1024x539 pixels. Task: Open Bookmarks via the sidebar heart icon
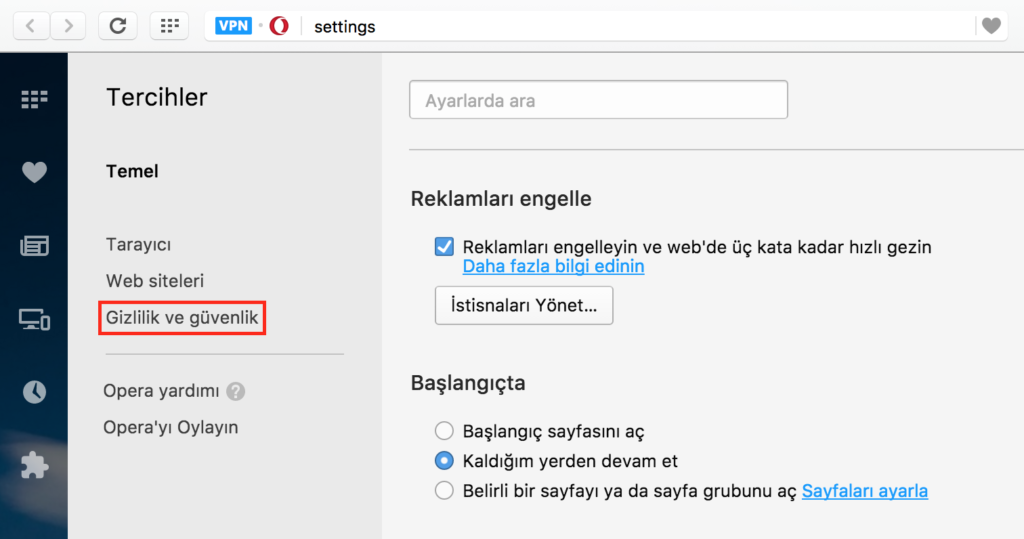click(x=34, y=172)
